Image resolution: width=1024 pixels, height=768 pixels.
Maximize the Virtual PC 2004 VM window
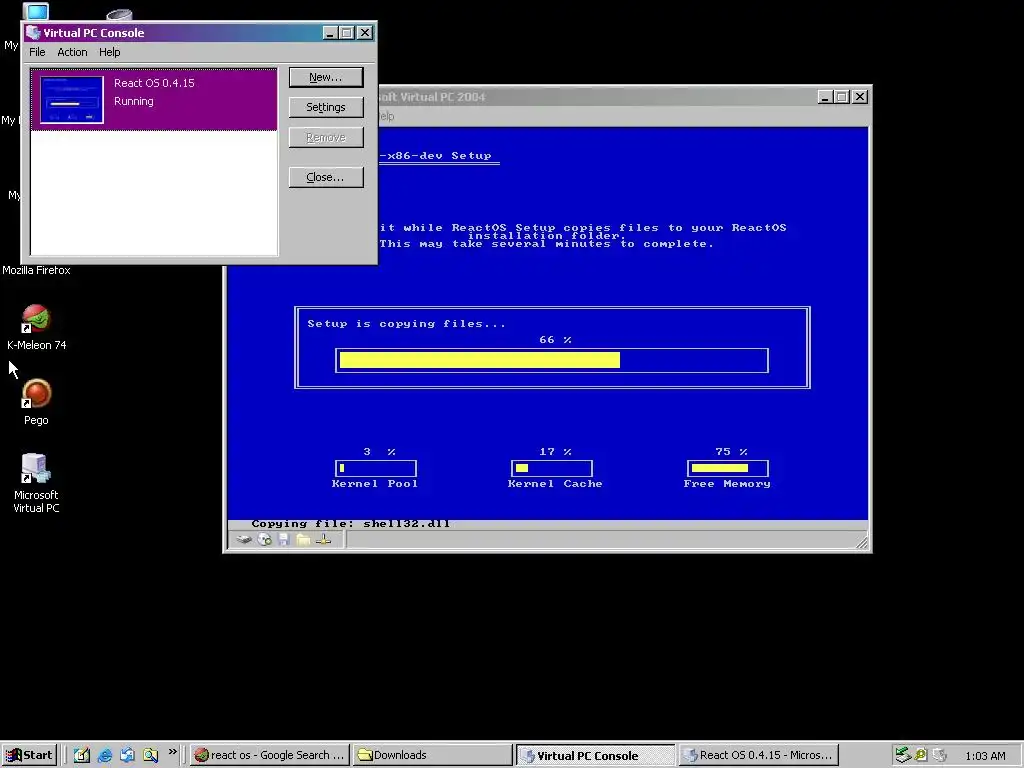point(842,97)
